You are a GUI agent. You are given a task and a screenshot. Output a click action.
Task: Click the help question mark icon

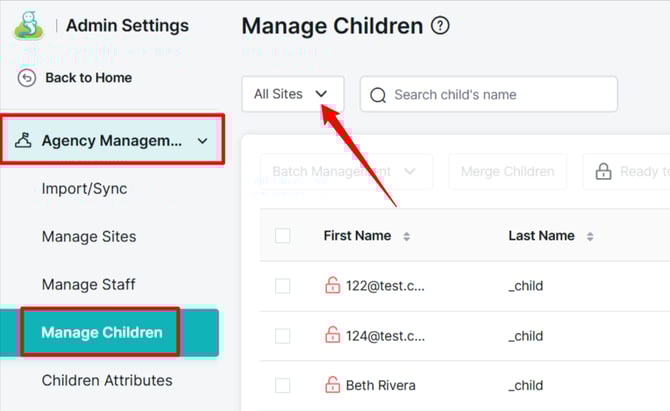point(440,26)
